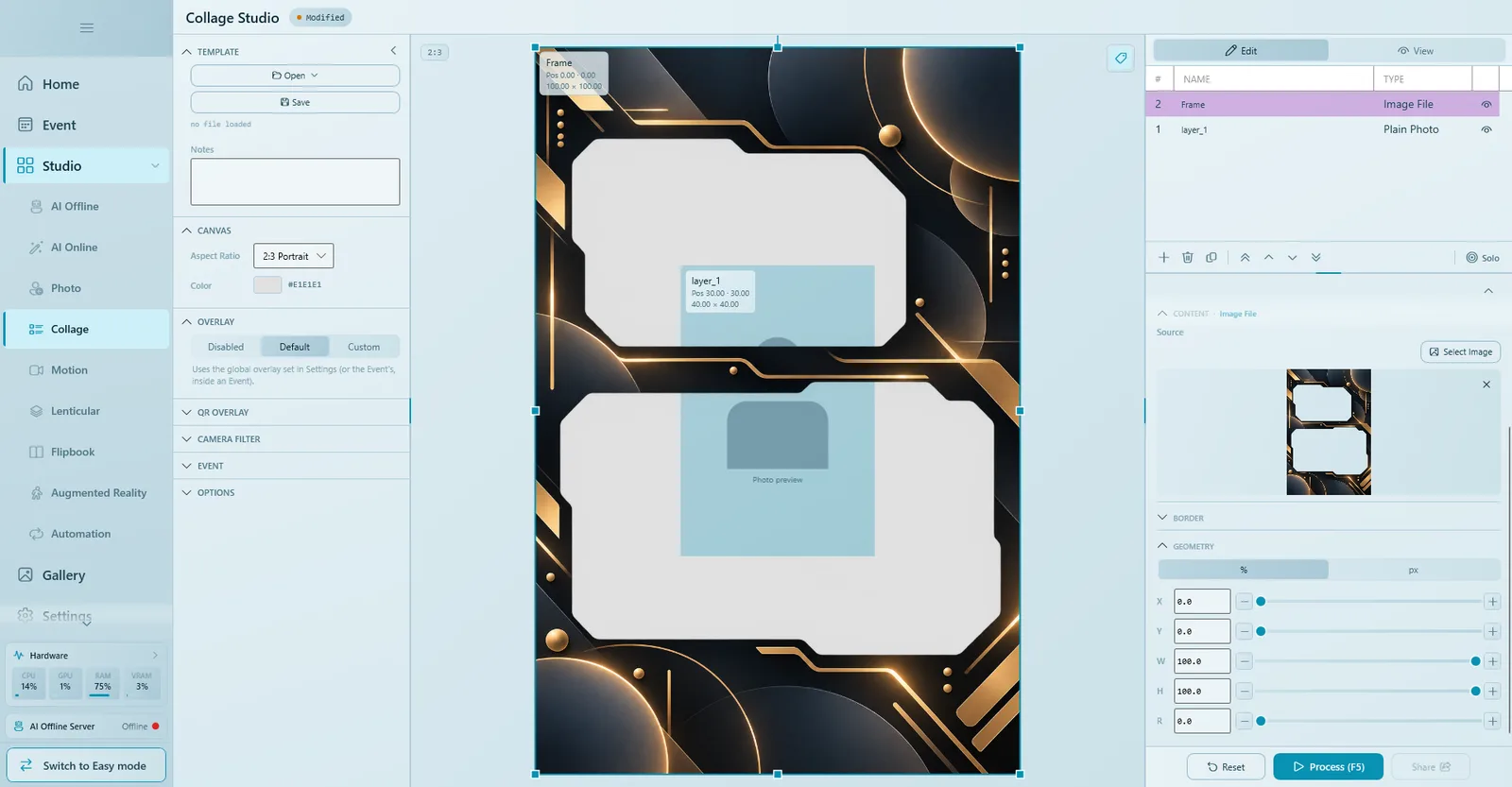This screenshot has height=787, width=1512.
Task: Switch geometry units to px
Action: point(1414,570)
